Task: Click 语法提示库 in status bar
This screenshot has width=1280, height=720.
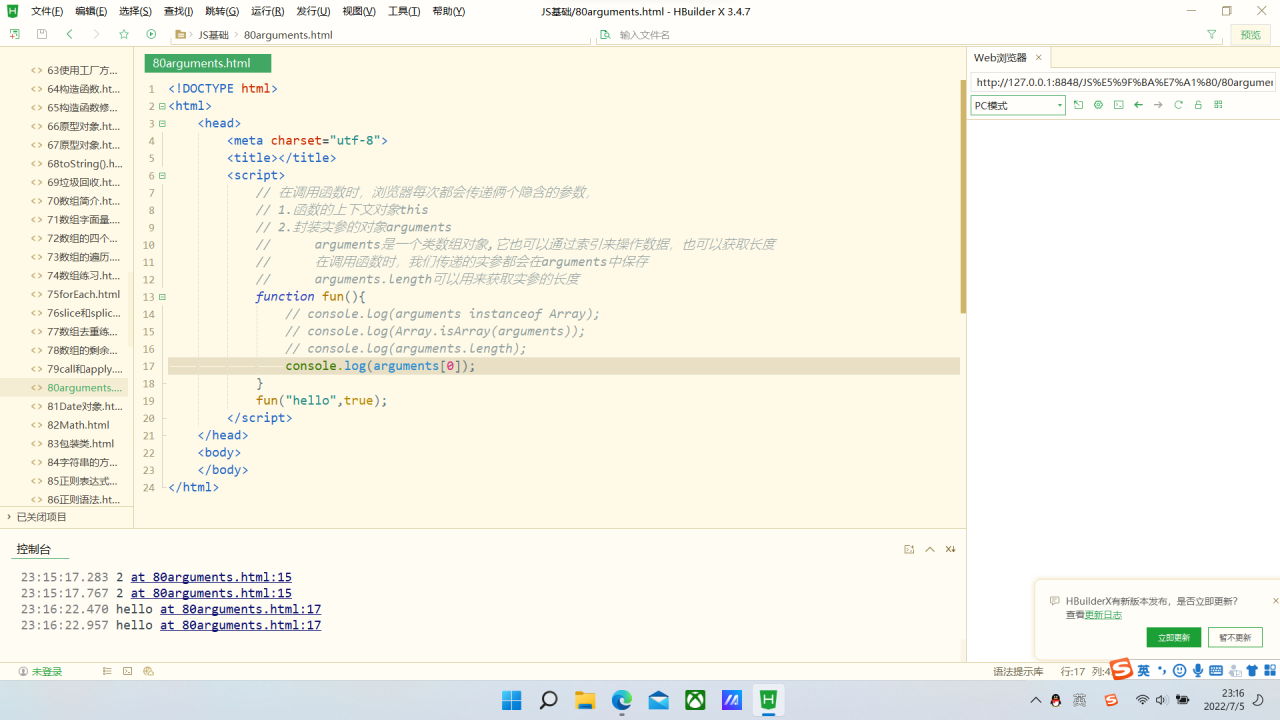Action: coord(1018,671)
